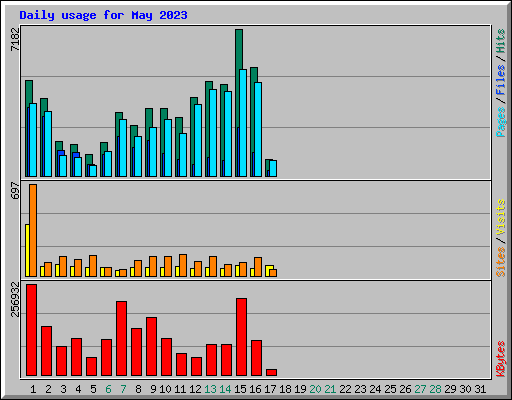Click the cyan pages bar for day 16
This screenshot has width=512, height=400.
click(x=258, y=129)
